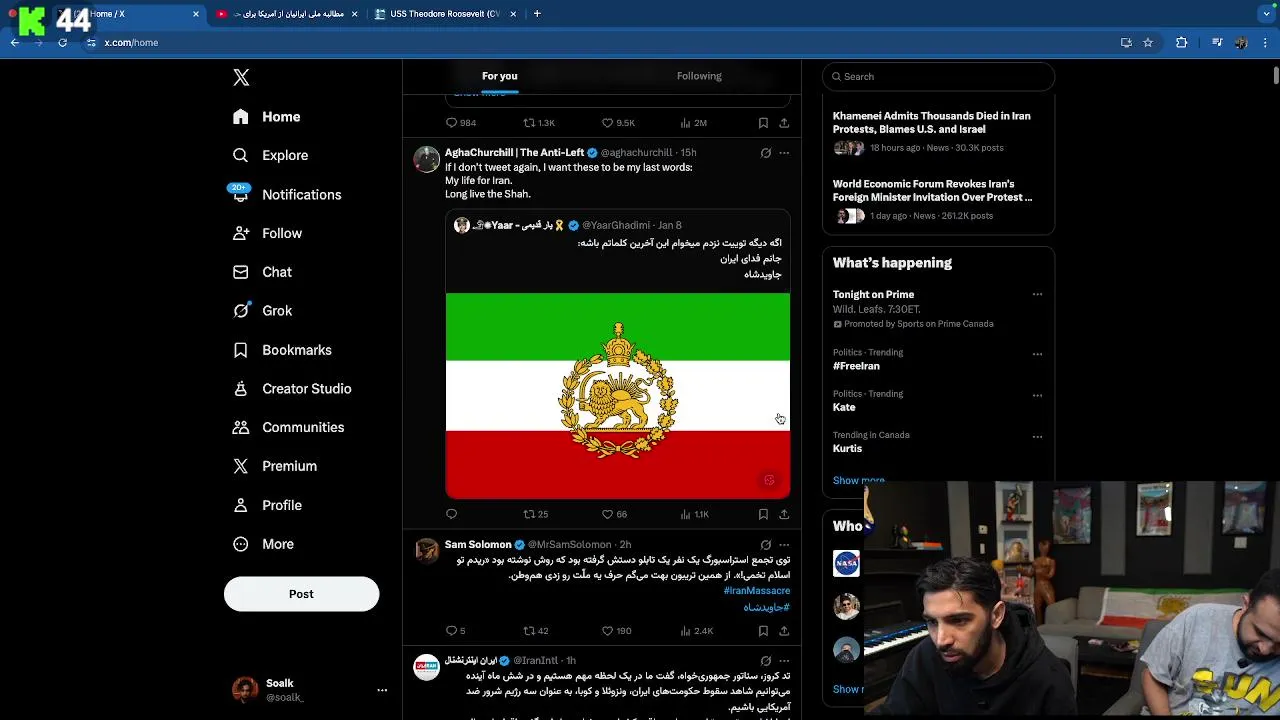Bookmark the AghaChurchill post
Image resolution: width=1280 pixels, height=720 pixels.
tap(763, 514)
